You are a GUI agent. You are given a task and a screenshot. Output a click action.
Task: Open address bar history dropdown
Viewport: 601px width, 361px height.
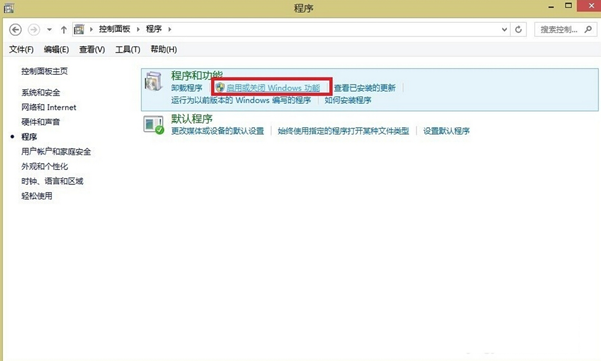504,30
